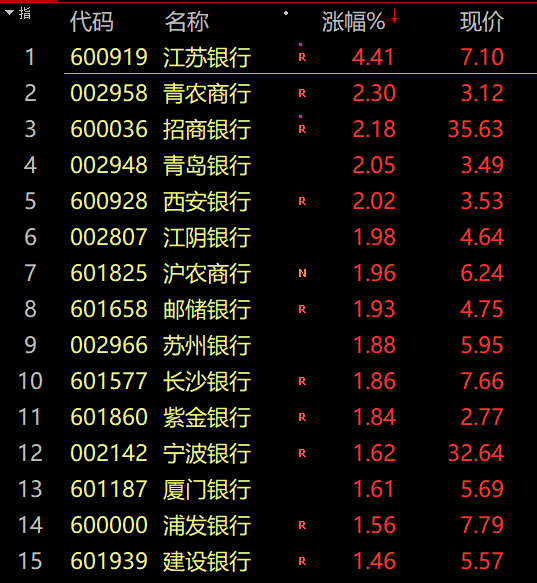Click the R icon next to 西安银行
537x583 pixels.
coord(302,201)
